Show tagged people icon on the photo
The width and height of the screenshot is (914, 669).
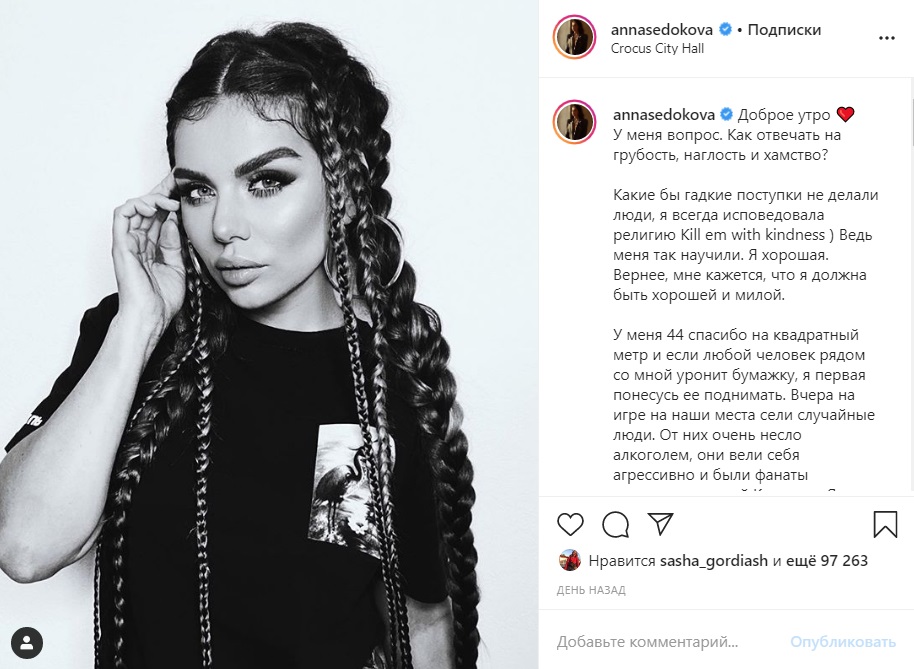point(27,643)
